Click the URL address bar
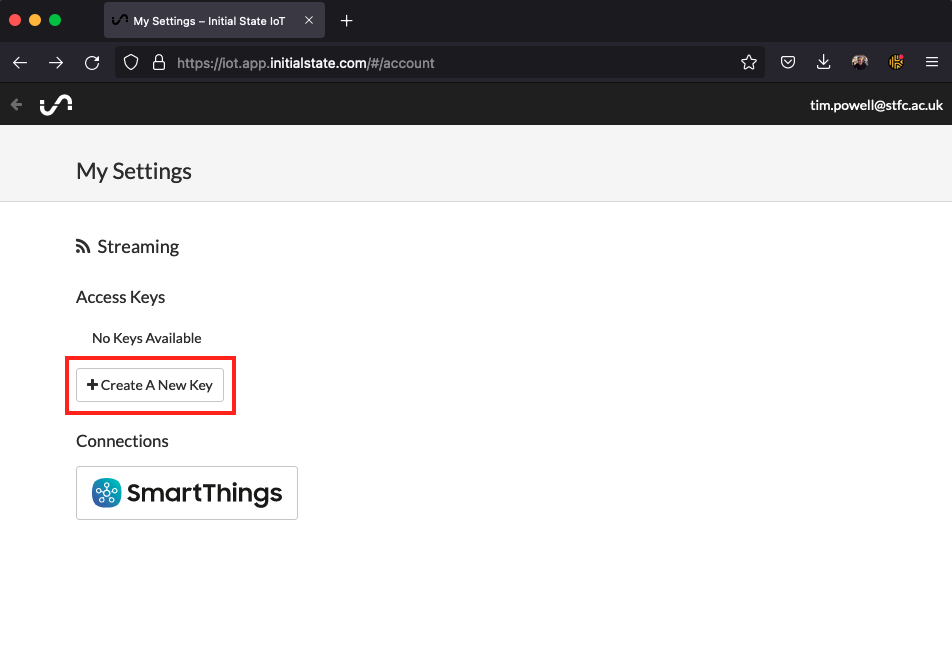This screenshot has width=952, height=652. point(440,63)
